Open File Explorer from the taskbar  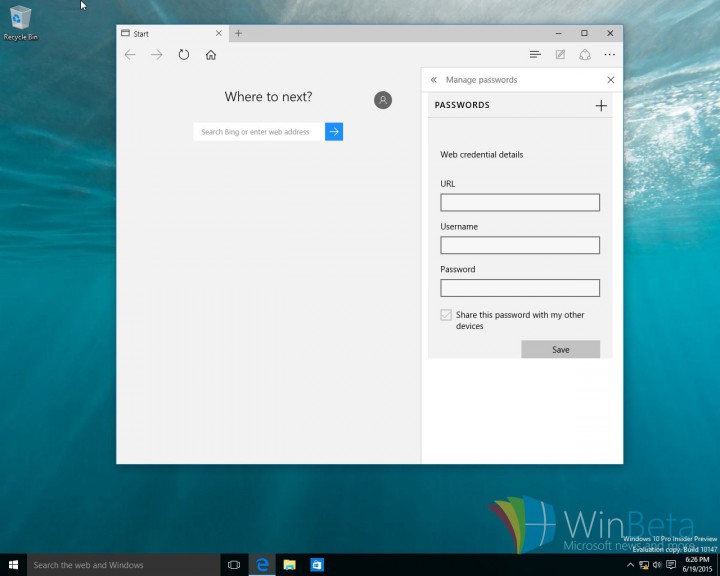[x=289, y=565]
